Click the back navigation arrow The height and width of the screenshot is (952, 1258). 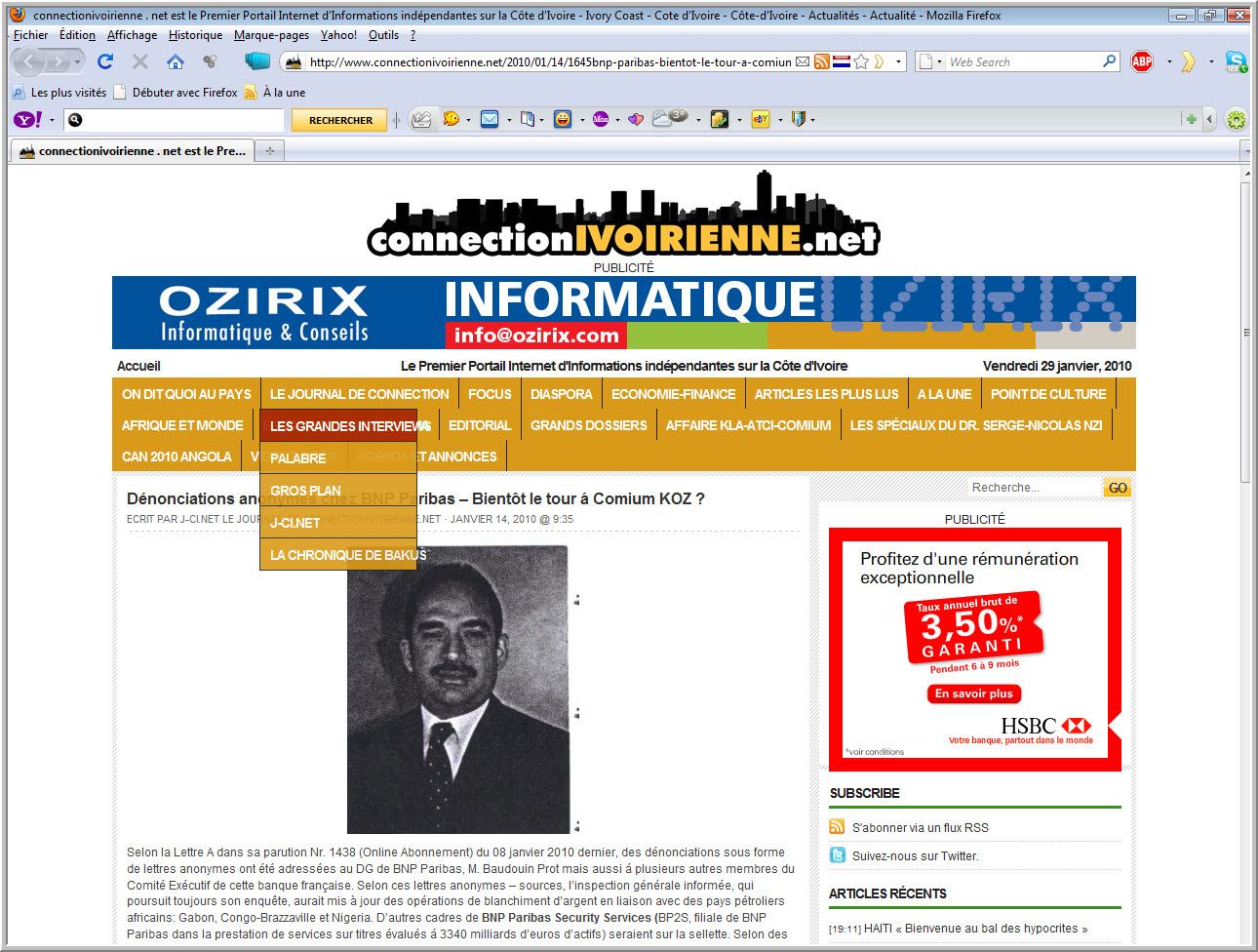29,61
